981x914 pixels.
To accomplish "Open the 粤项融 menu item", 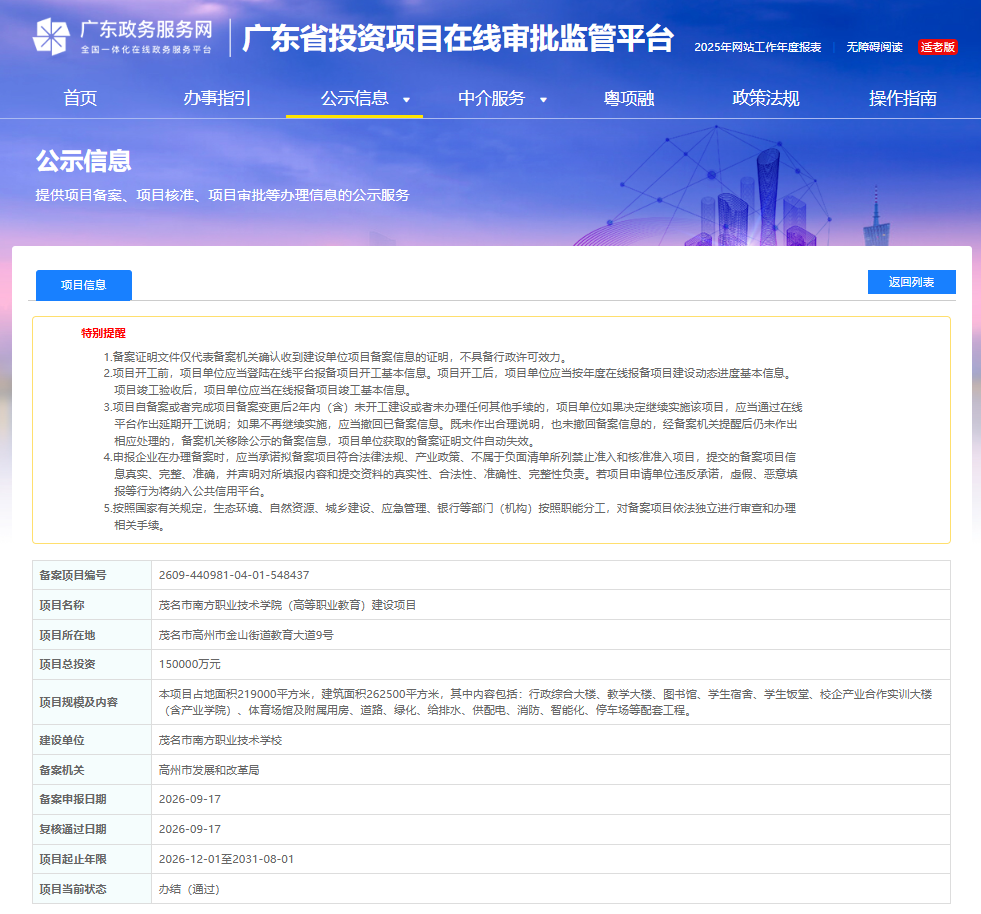I will pyautogui.click(x=629, y=98).
